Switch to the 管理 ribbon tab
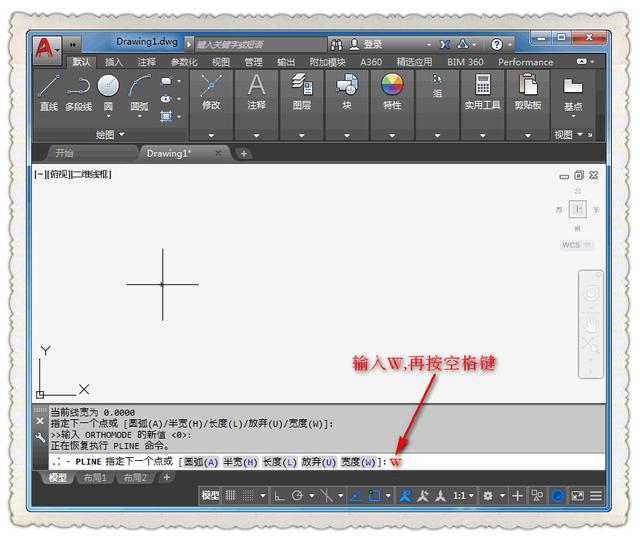 point(253,62)
